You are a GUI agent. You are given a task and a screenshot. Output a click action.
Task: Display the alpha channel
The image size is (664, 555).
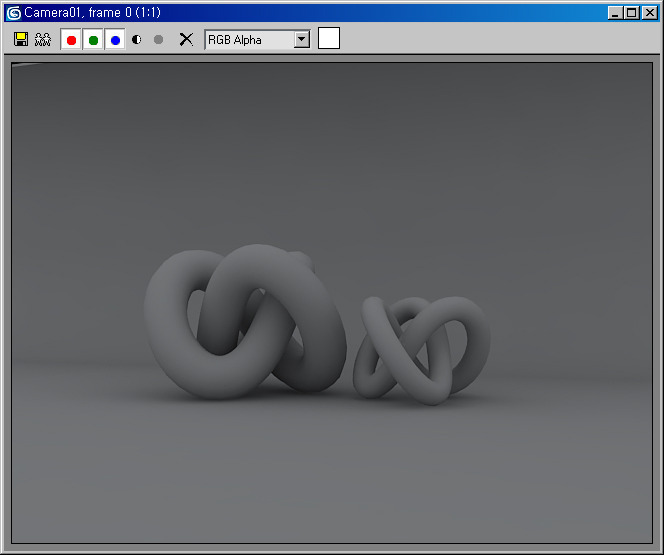[x=136, y=40]
